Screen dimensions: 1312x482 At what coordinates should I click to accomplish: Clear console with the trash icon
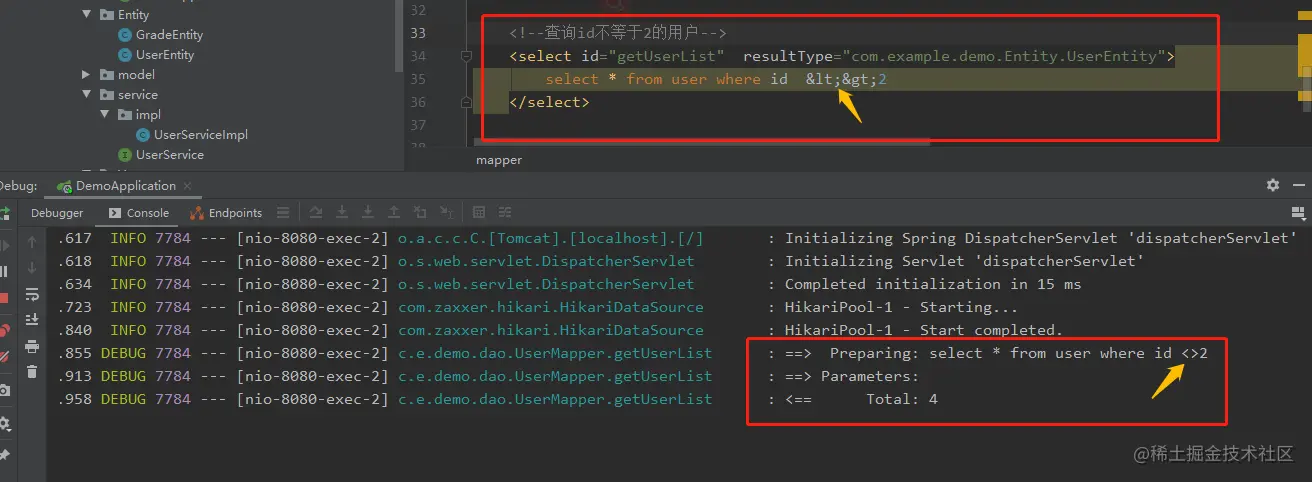pos(32,372)
